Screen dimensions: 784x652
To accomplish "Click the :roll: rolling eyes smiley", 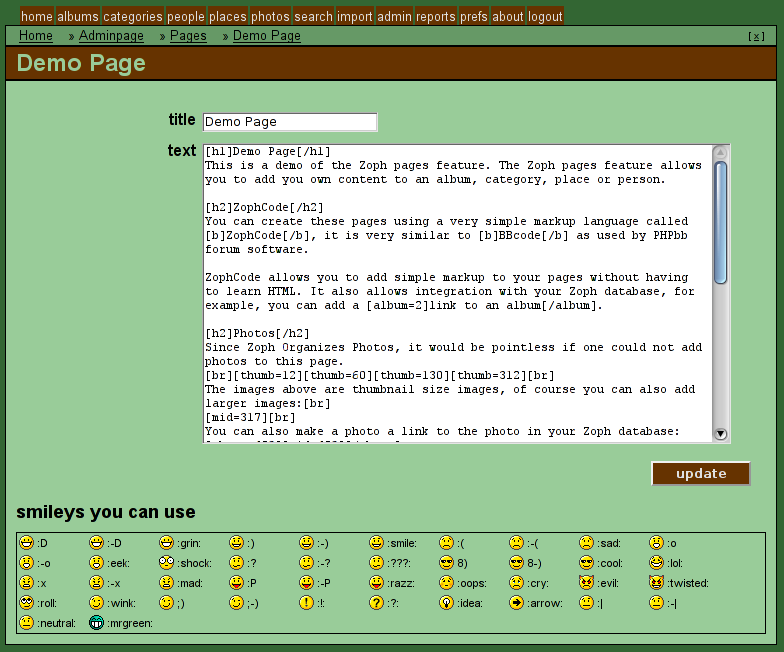I will (x=27, y=603).
